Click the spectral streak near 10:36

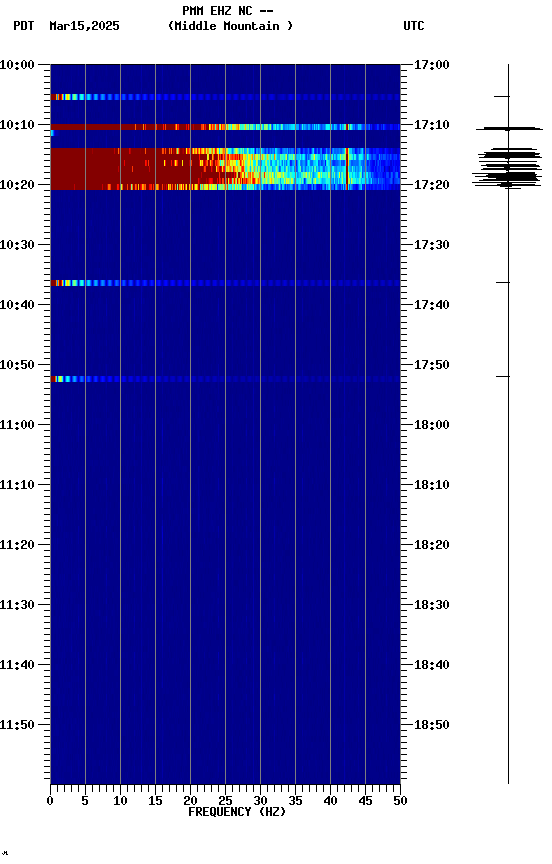point(225,283)
